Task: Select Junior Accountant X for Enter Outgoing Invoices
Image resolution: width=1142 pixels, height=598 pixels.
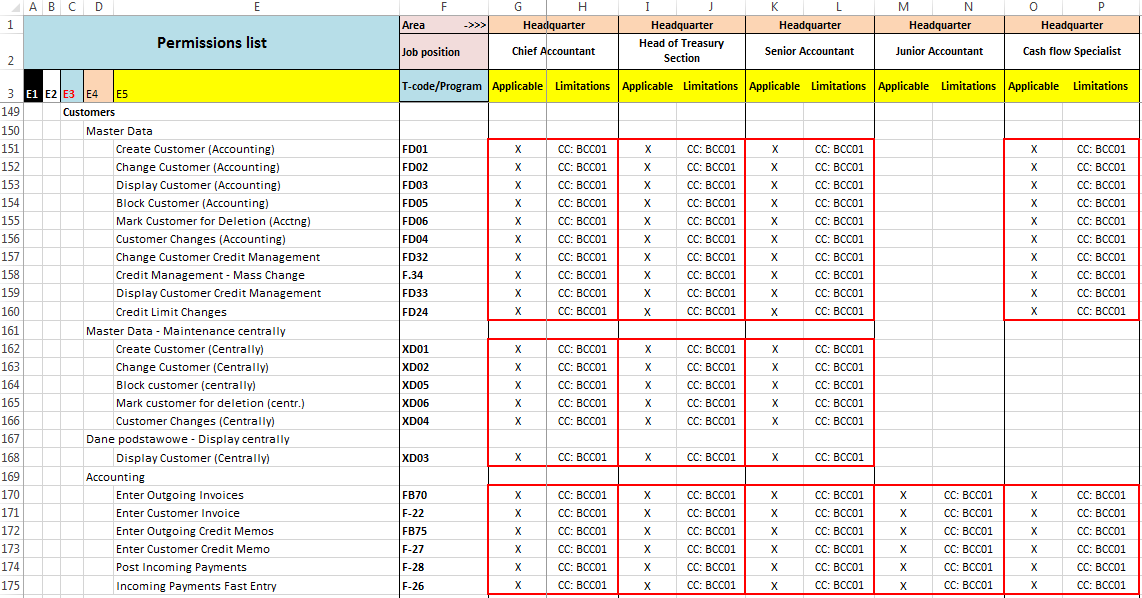Action: pyautogui.click(x=903, y=495)
